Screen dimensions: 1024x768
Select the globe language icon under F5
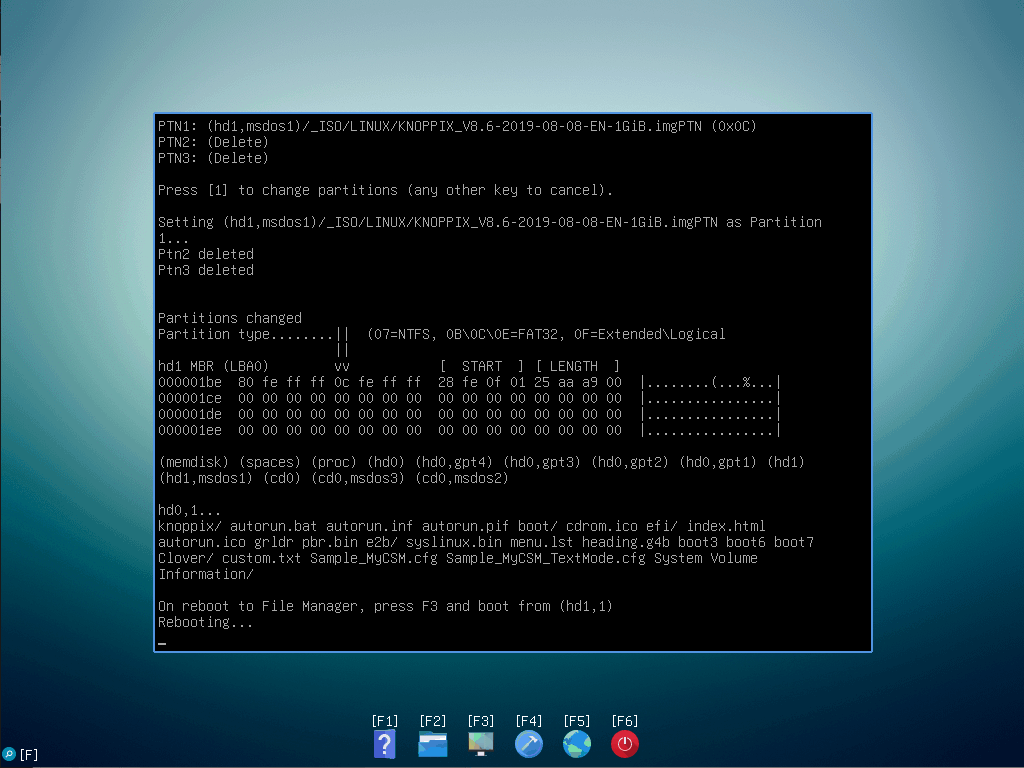click(x=577, y=744)
